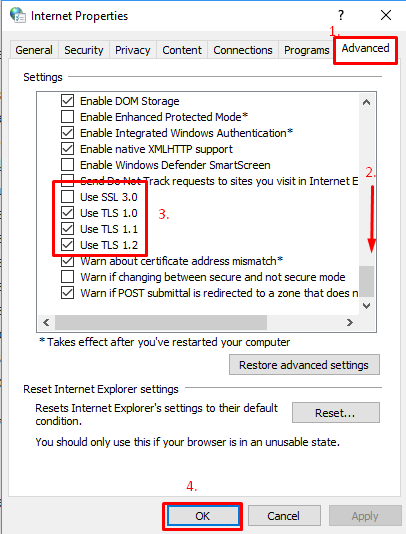Toggle the Use TLS 1.2 checkbox
Image resolution: width=406 pixels, height=534 pixels.
click(67, 245)
